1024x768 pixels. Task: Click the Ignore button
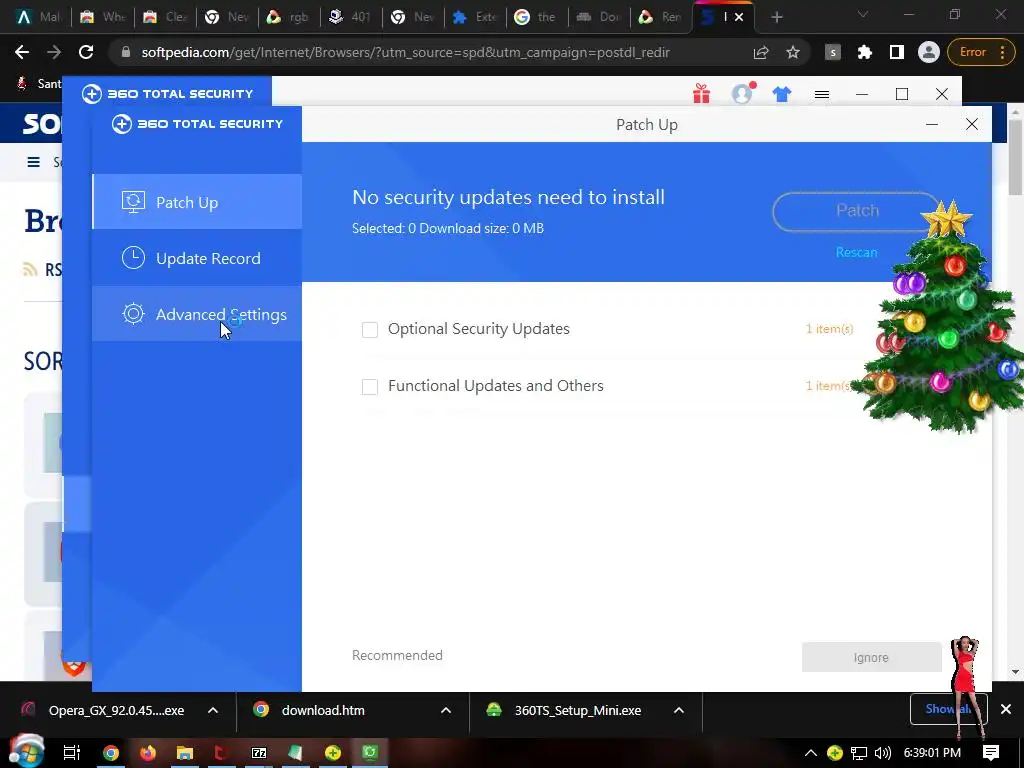[871, 657]
